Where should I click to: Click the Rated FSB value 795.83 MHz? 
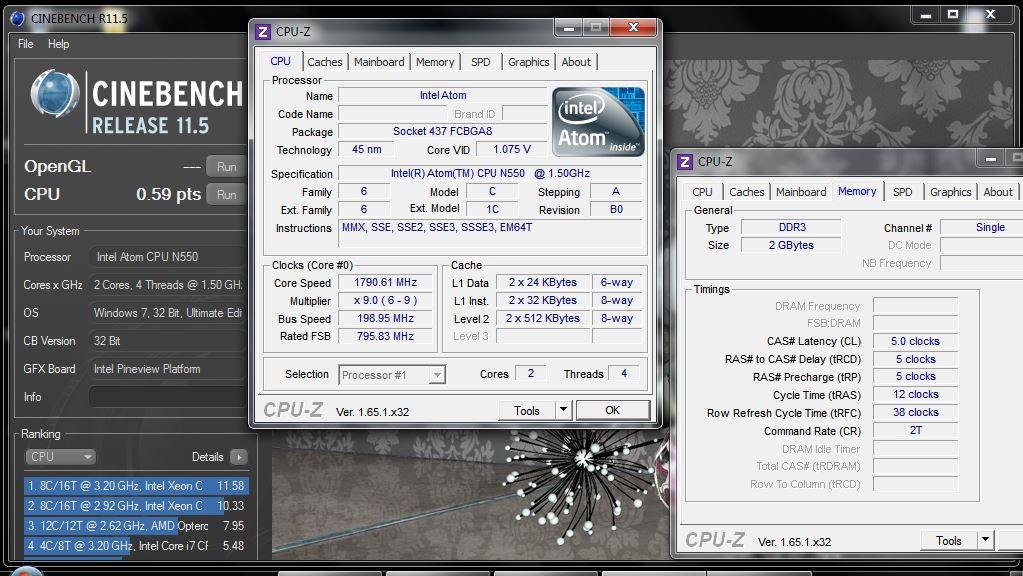386,336
